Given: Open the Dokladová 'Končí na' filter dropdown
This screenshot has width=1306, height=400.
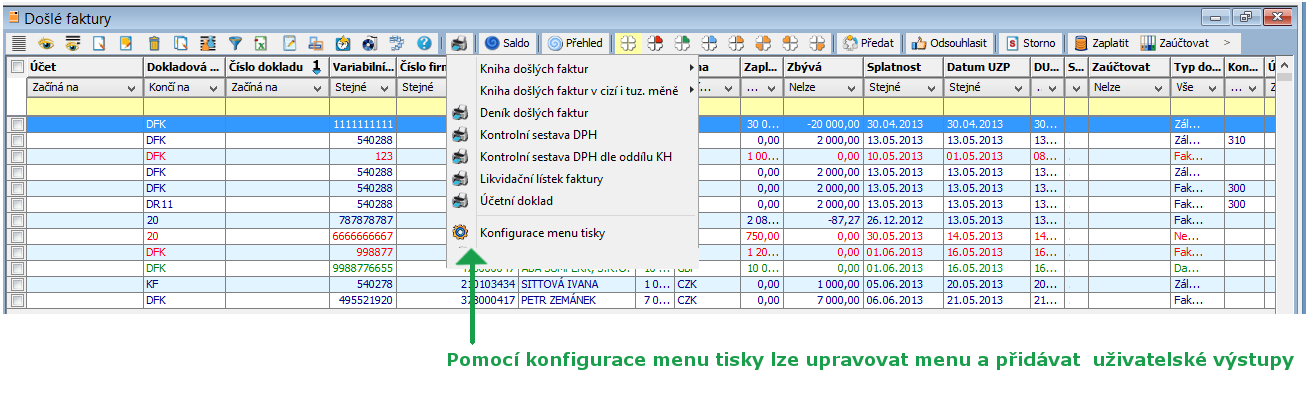Looking at the screenshot, I should coord(215,88).
